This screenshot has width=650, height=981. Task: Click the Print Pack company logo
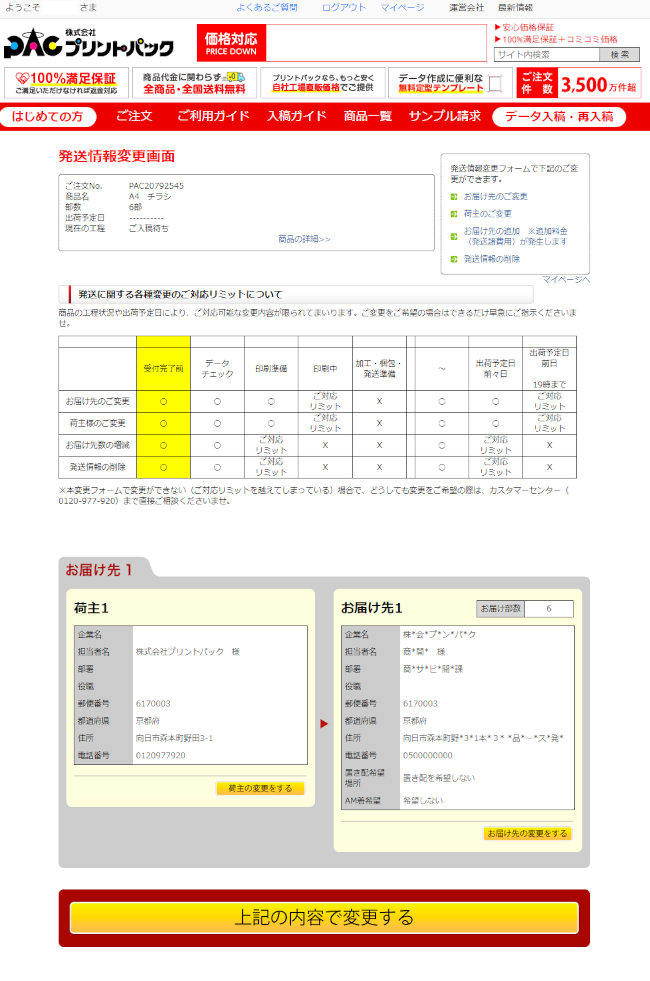(x=88, y=44)
